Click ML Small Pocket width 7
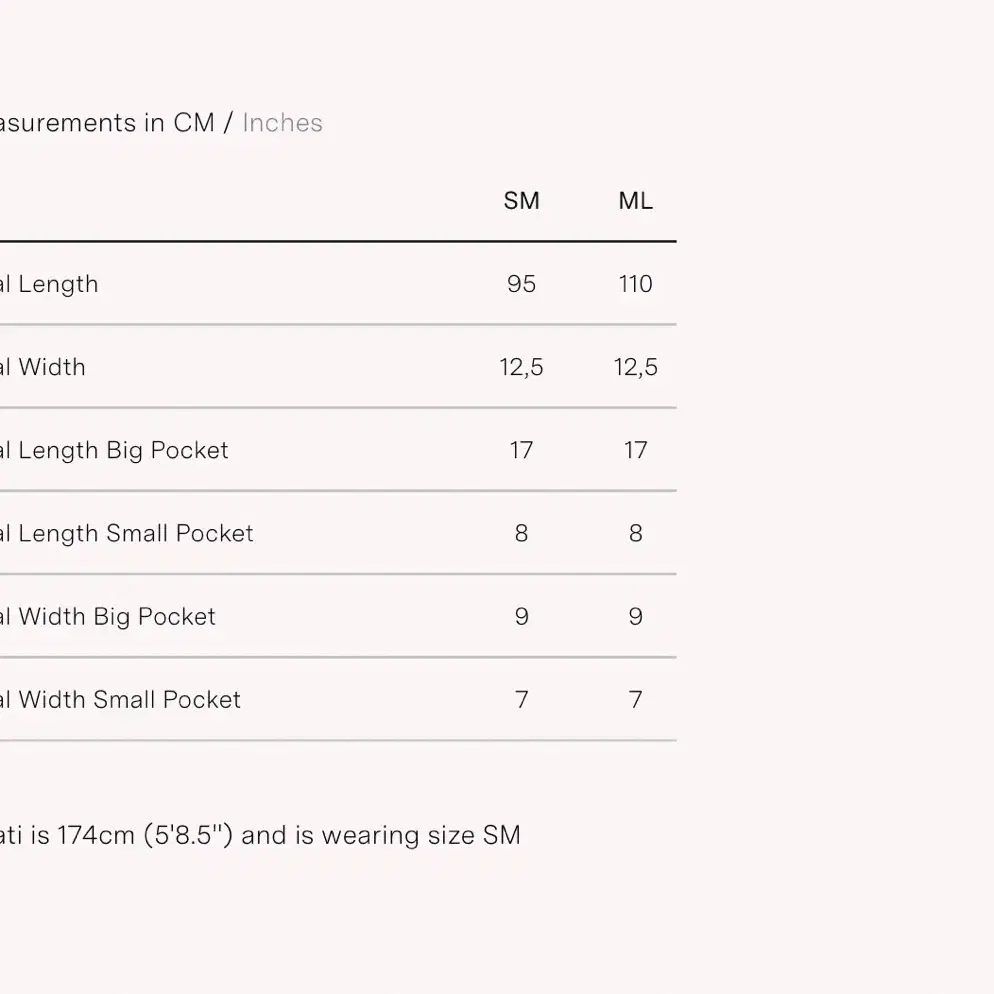The image size is (994, 994). (635, 699)
